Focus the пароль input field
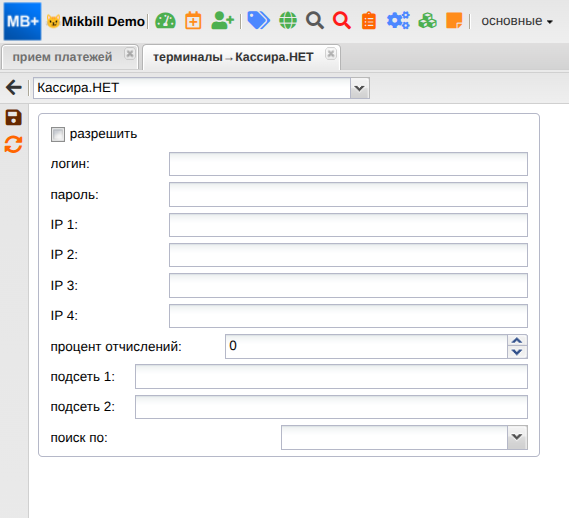569x518 pixels. [348, 195]
